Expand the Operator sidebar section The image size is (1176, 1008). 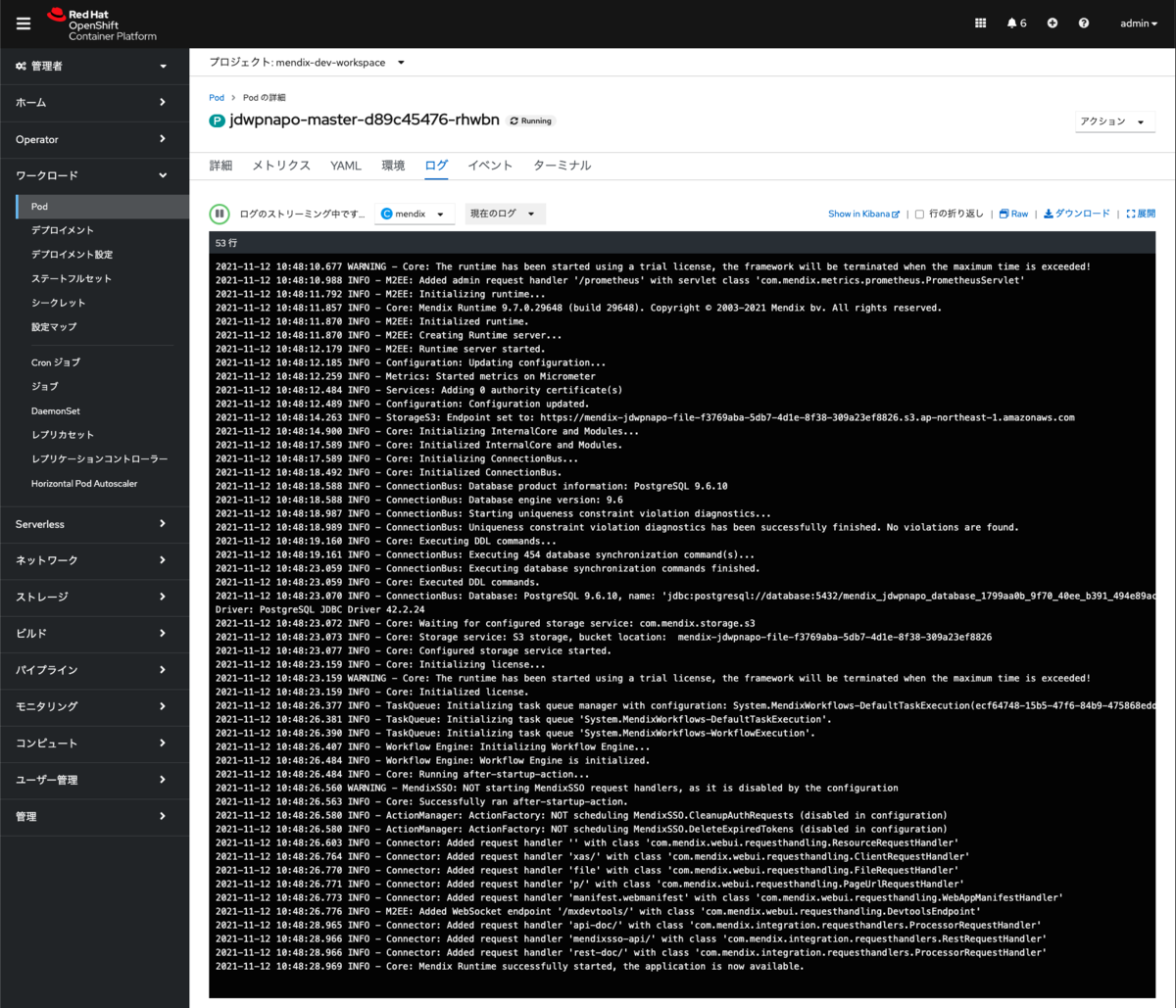tap(94, 139)
